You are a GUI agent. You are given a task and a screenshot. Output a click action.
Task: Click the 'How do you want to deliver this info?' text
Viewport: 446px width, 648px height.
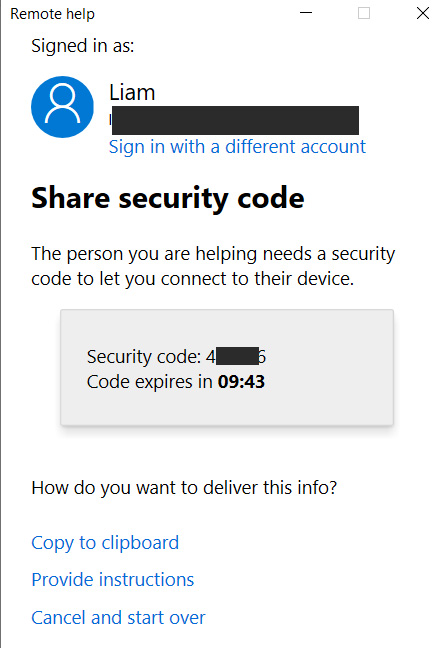tap(184, 488)
